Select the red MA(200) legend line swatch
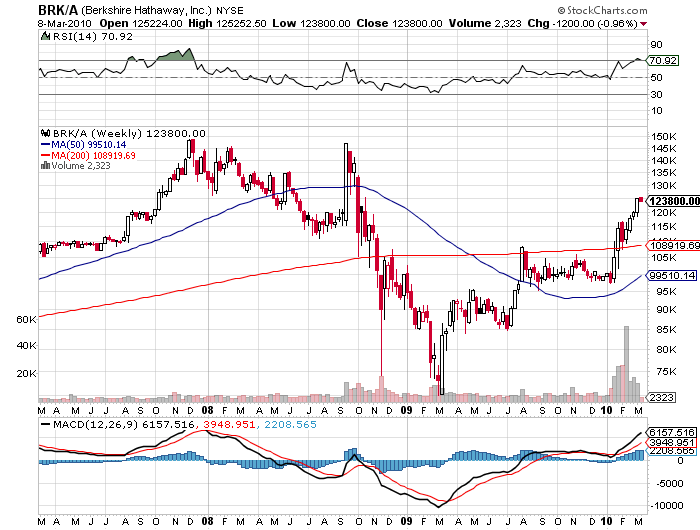This screenshot has height=530, width=700. click(x=45, y=155)
